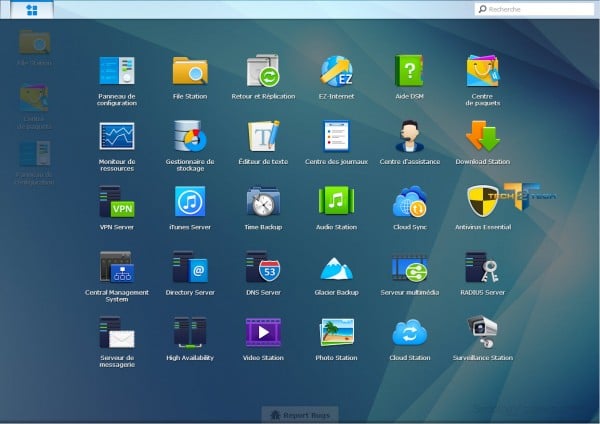Toggle the main menu grid button
This screenshot has height=424, width=600.
pyautogui.click(x=32, y=10)
